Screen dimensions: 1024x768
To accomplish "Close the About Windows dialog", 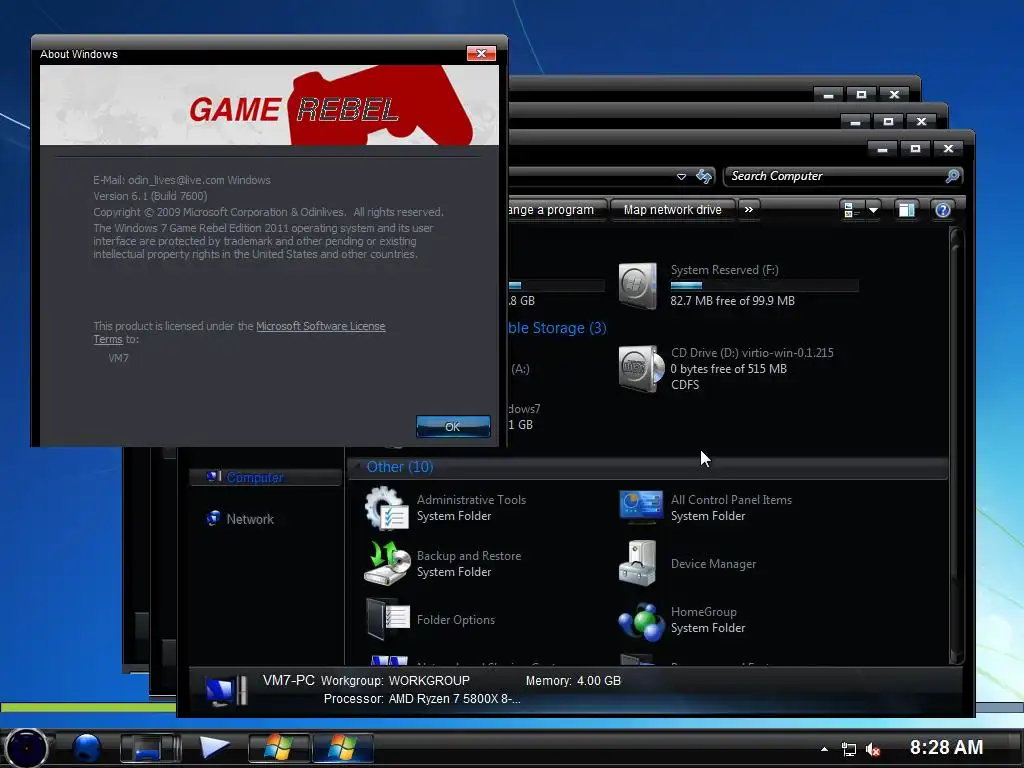I will tap(481, 54).
